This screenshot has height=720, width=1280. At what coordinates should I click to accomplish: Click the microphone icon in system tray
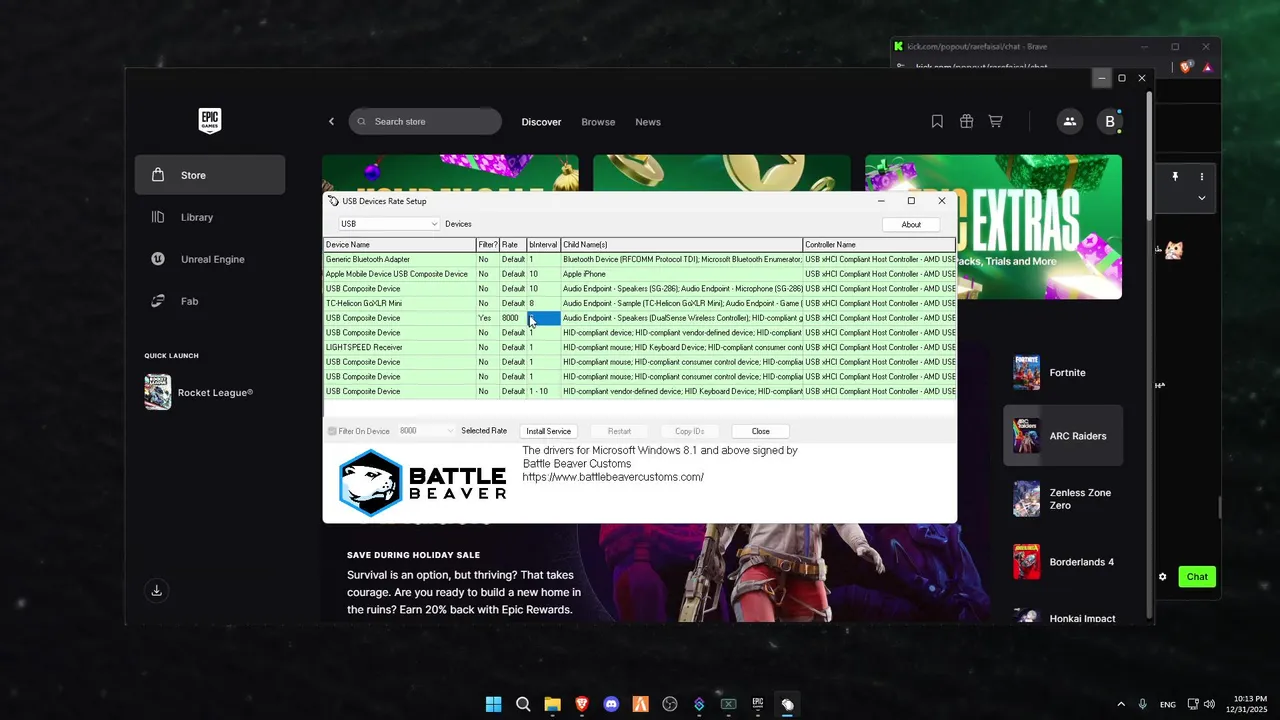1142,704
